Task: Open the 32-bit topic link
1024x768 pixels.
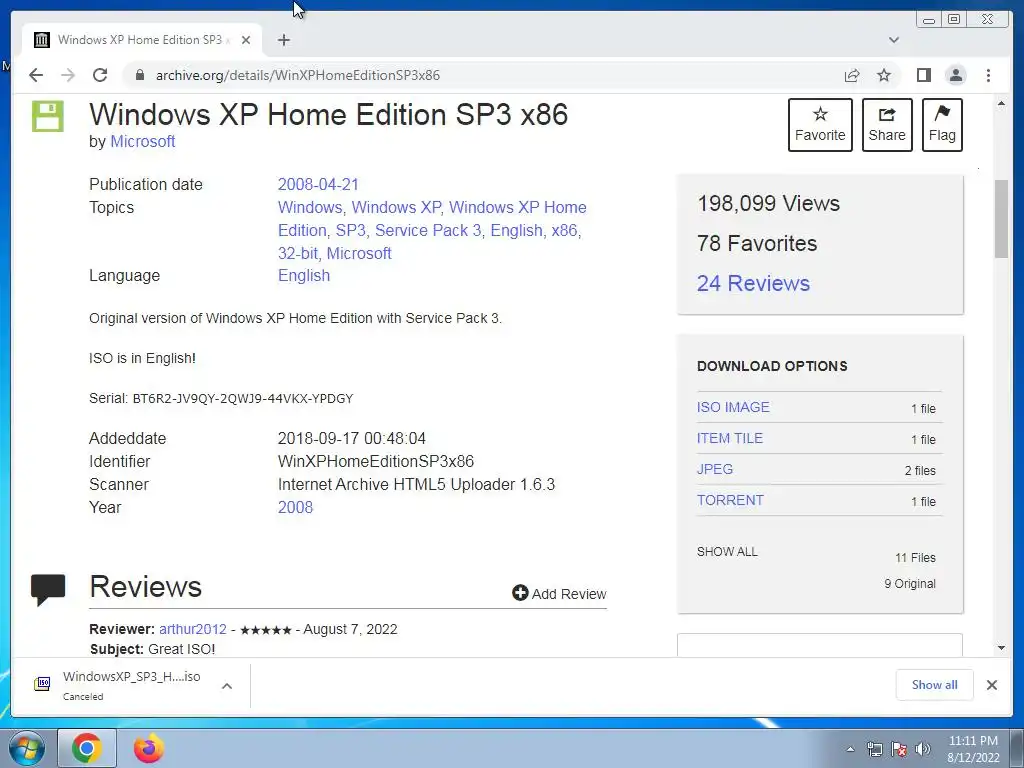Action: (x=298, y=253)
